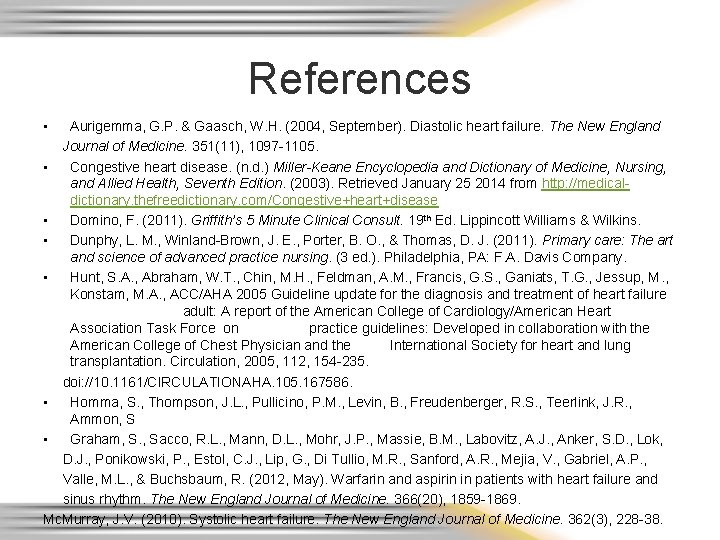720x540 pixels.
Task: Select 'sinus rhythm. The New England Journal' line
Action: pos(292,499)
